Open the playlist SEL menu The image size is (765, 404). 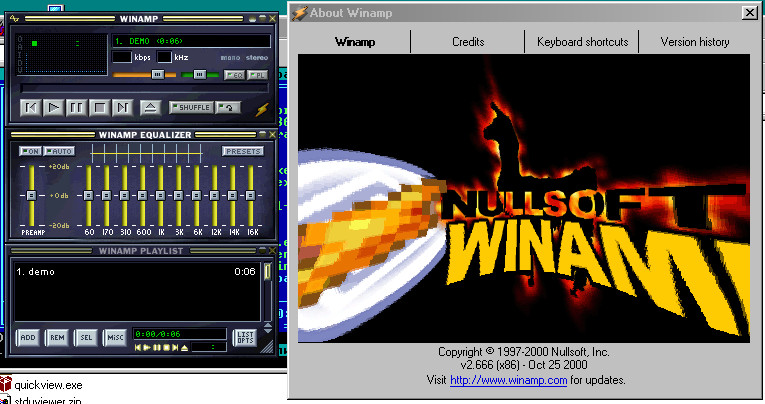click(x=86, y=338)
